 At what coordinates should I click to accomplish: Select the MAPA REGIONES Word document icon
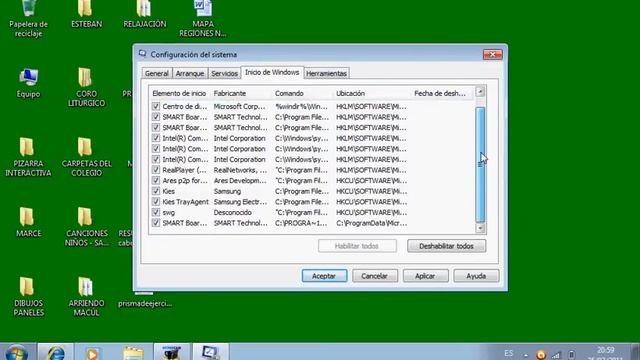tap(202, 18)
